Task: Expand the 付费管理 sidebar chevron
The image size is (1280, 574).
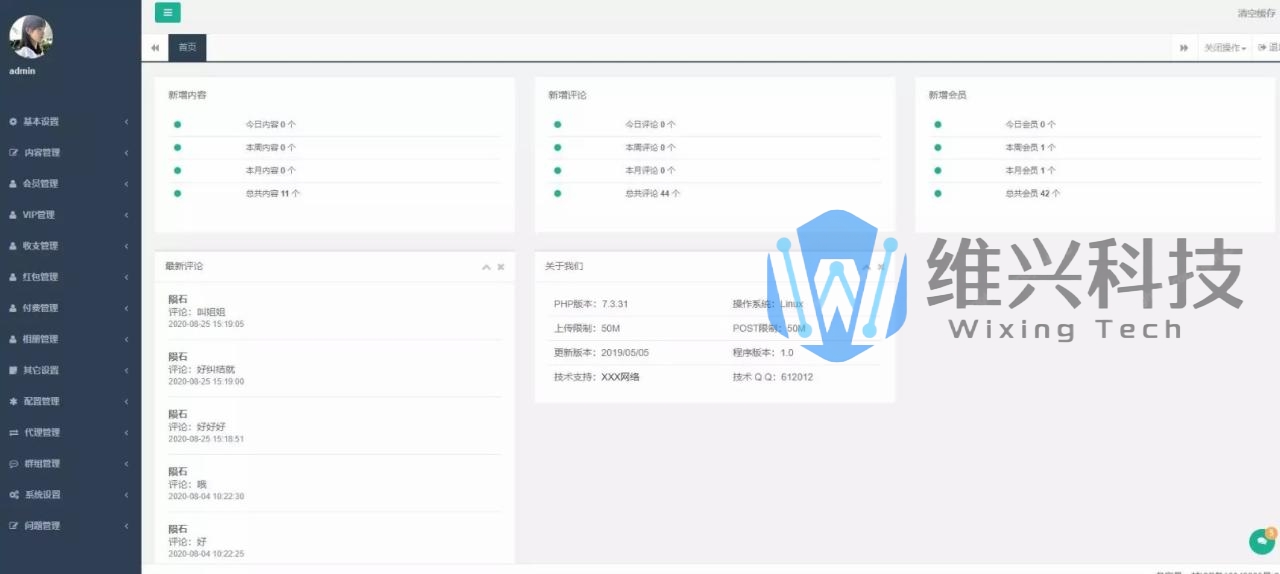Action: click(x=127, y=308)
